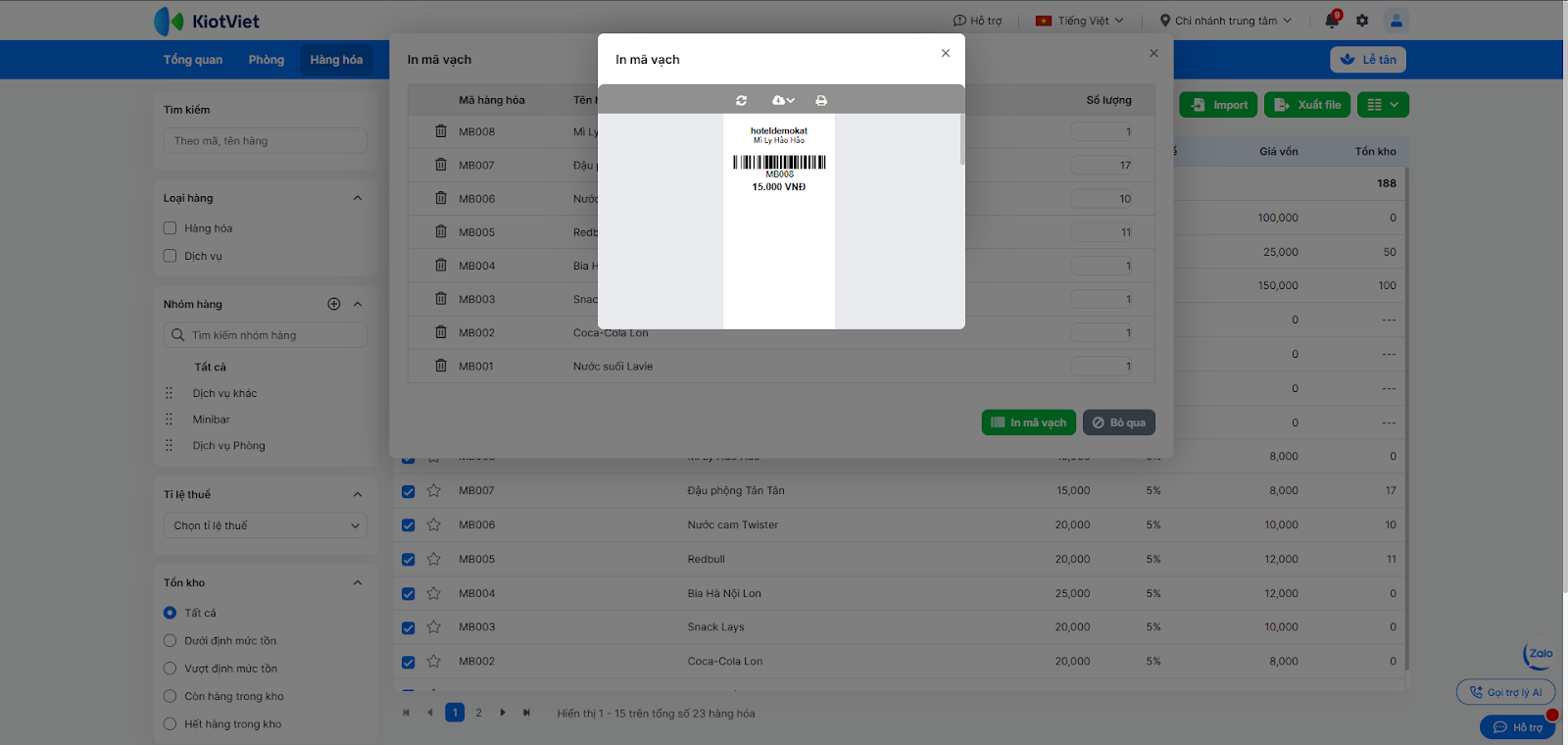Star the MB003 product row
Screen dimensions: 1568x745
(x=434, y=626)
